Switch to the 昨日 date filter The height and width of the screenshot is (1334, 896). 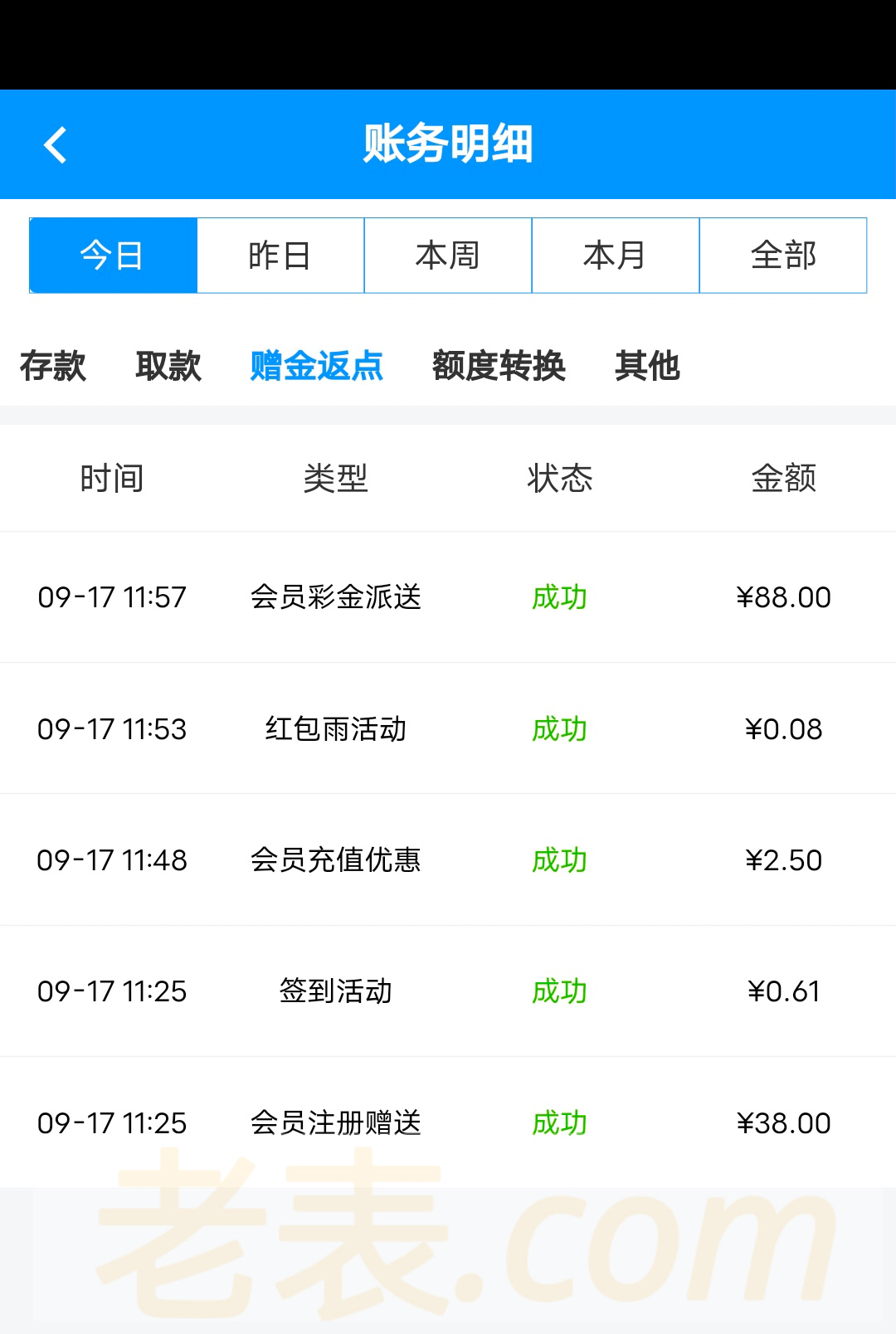(280, 256)
